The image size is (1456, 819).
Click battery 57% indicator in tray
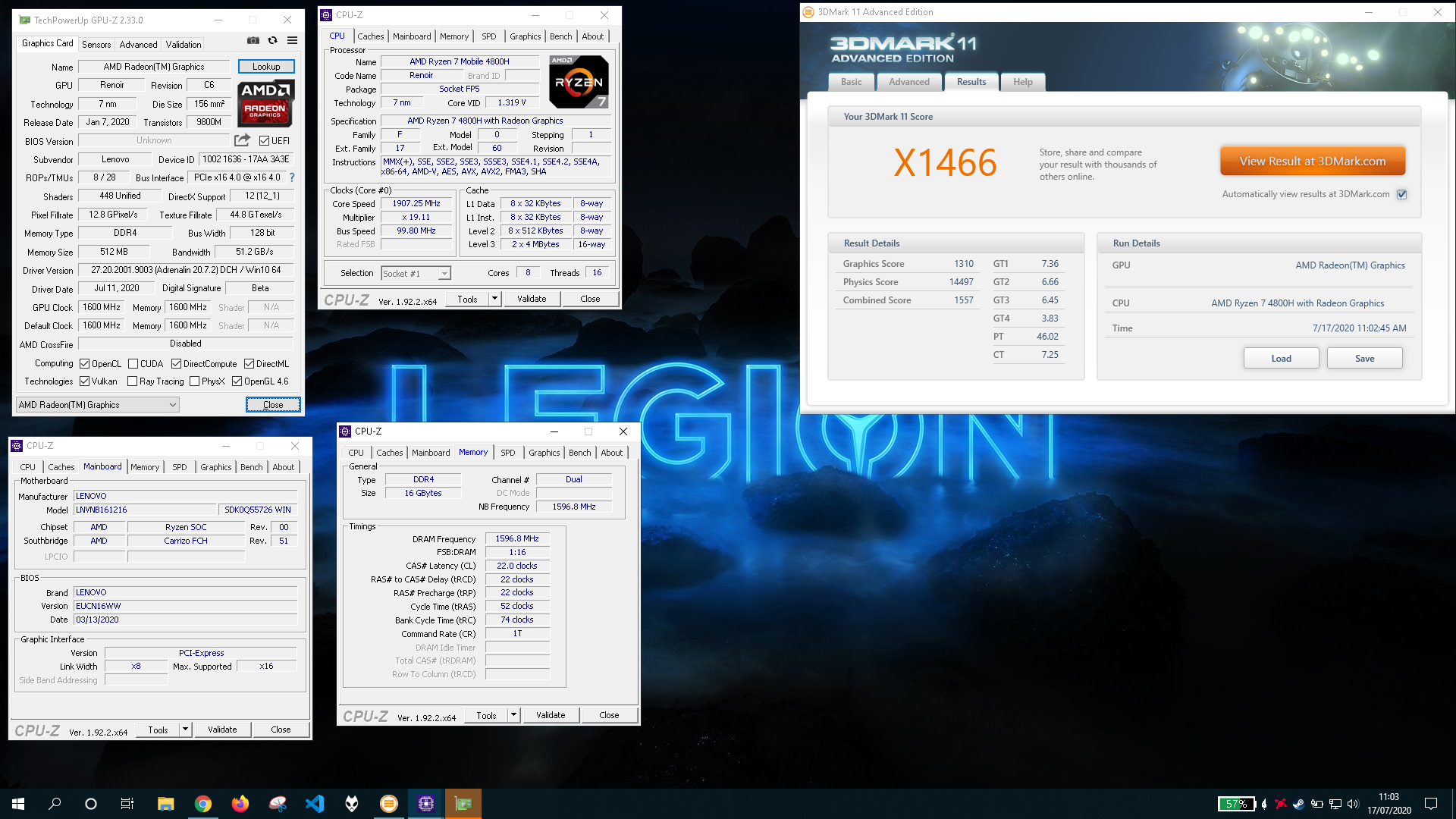(1236, 804)
